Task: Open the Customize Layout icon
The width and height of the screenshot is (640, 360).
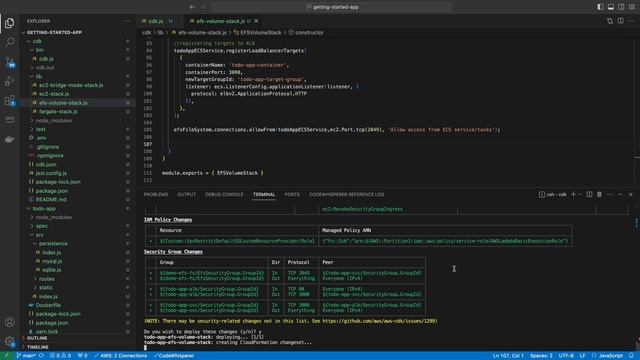Action: tap(632, 7)
